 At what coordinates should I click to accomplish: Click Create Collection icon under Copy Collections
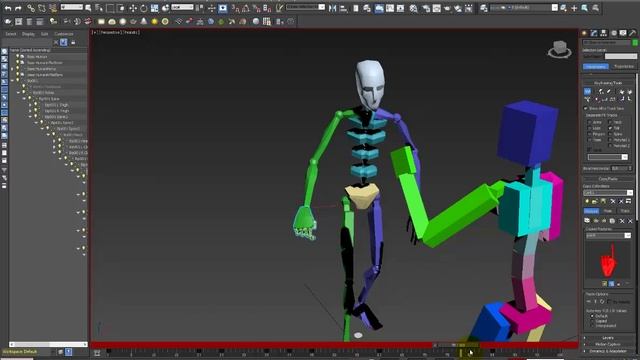587,201
